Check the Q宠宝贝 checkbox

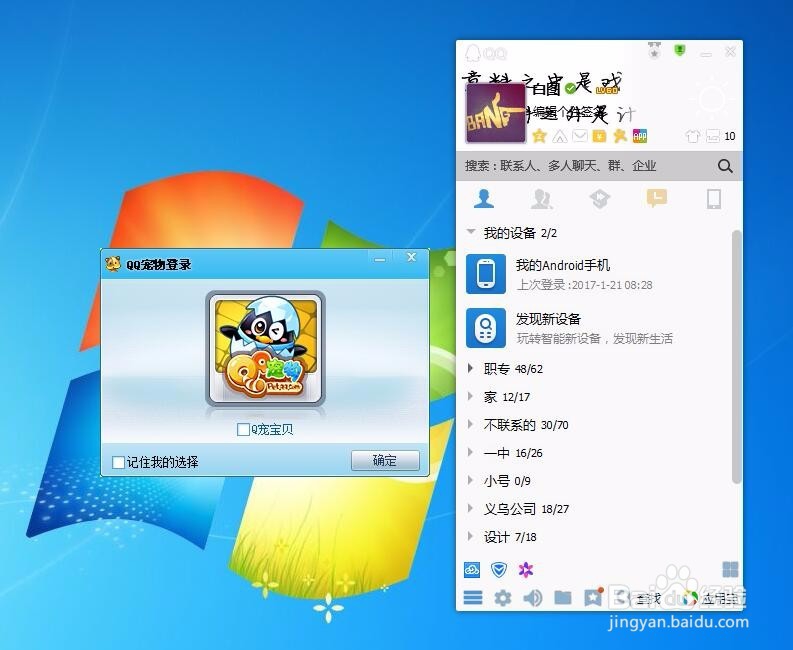coord(243,430)
